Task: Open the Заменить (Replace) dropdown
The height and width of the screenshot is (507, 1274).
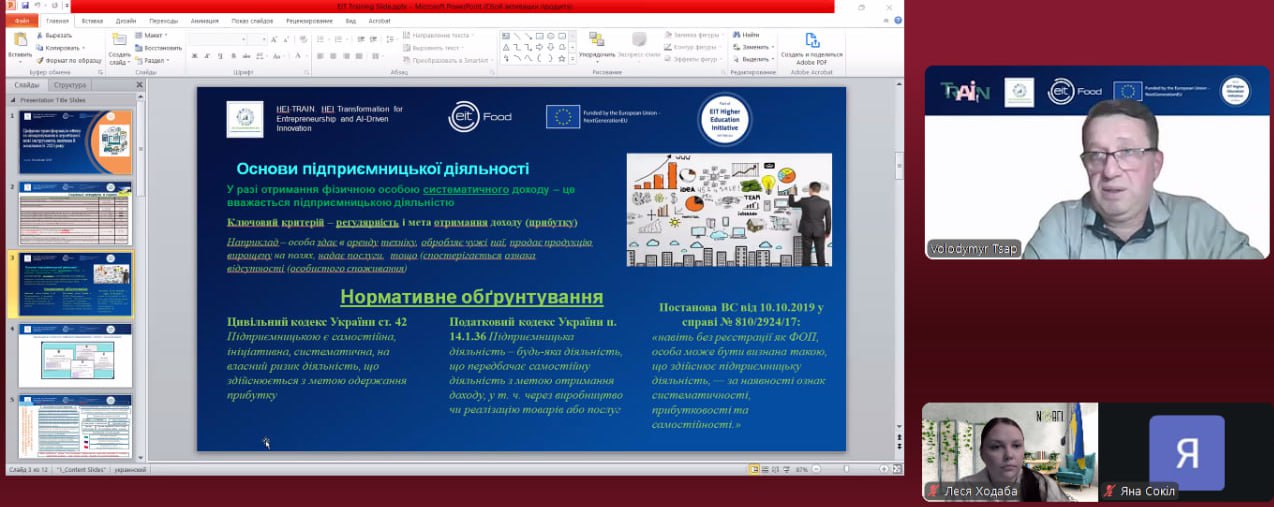Action: [x=755, y=47]
